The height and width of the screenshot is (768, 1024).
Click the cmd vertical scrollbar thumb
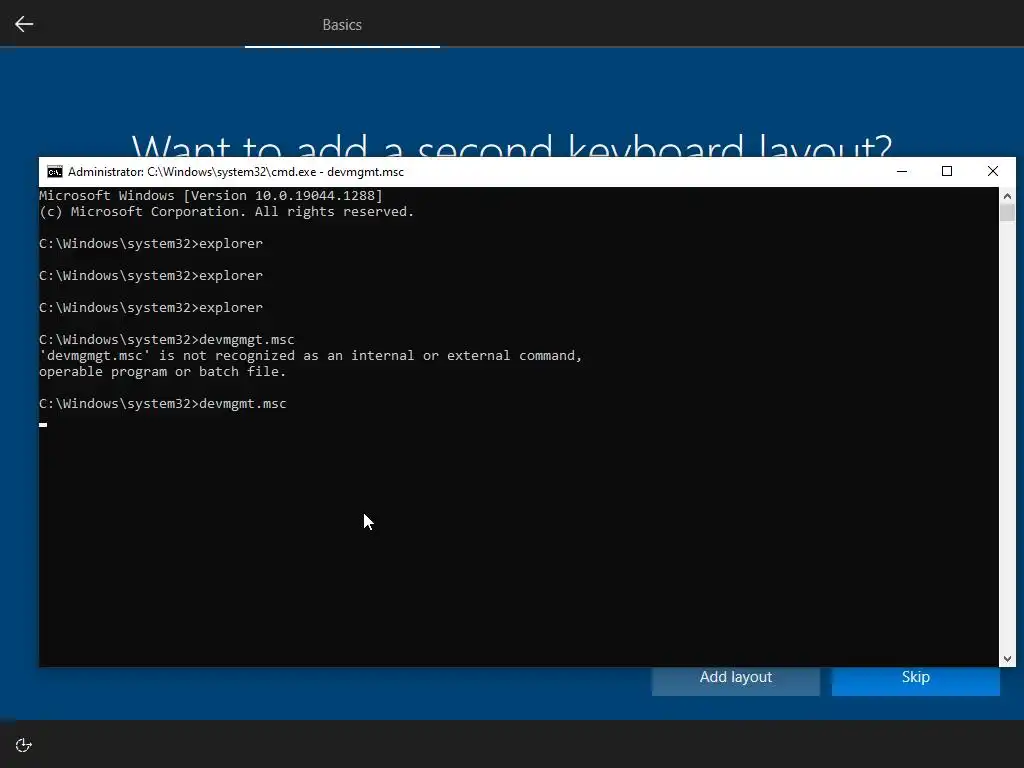click(x=1007, y=213)
